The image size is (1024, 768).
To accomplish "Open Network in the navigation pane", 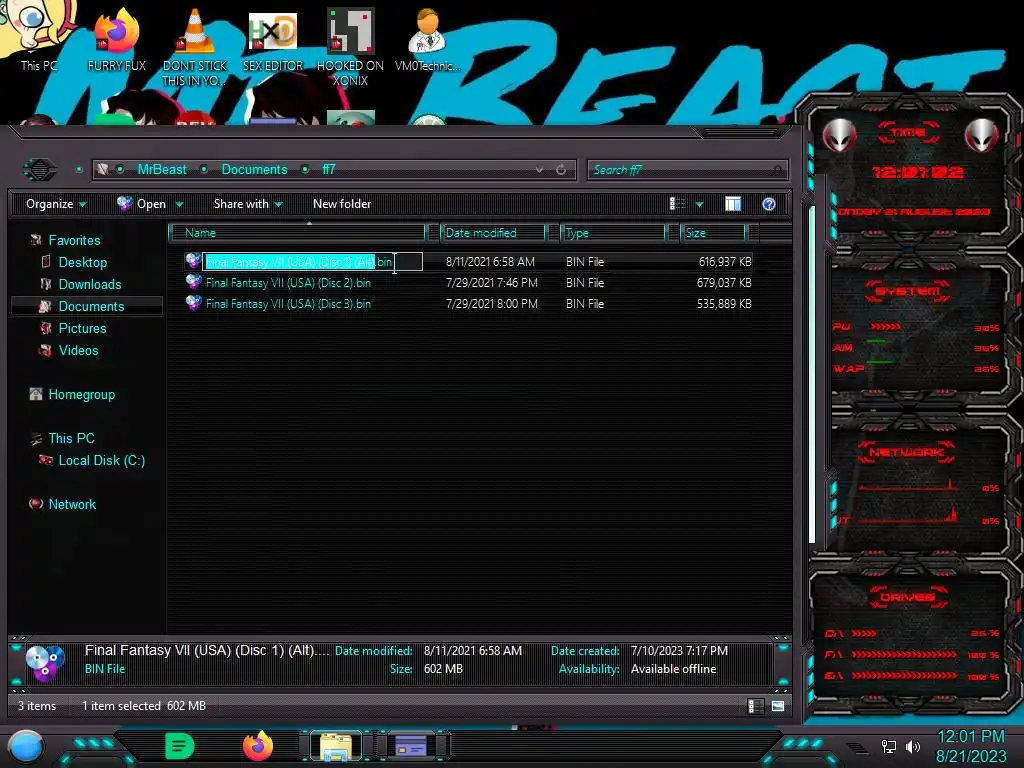I will click(71, 504).
